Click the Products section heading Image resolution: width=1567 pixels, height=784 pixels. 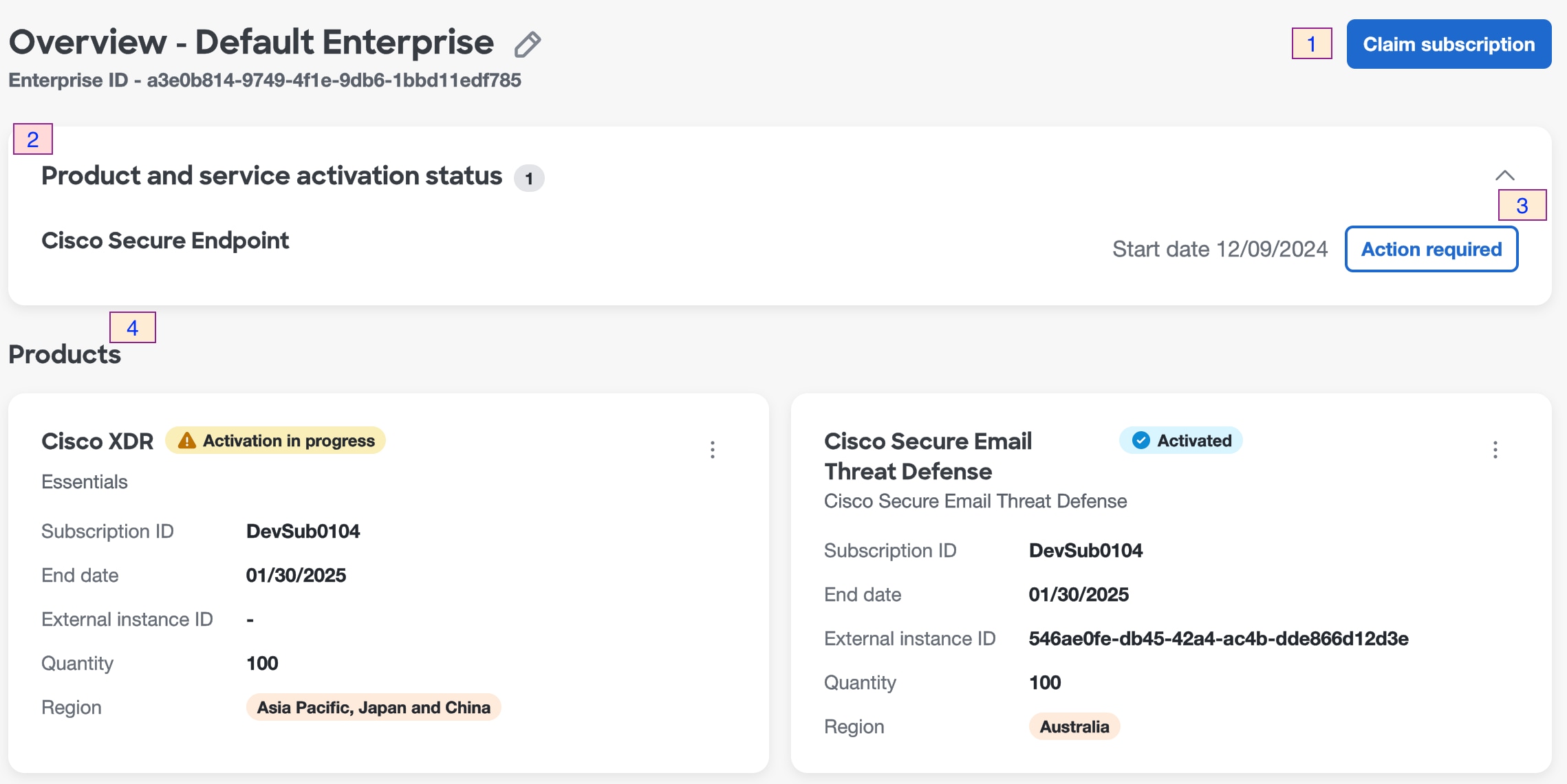(65, 354)
